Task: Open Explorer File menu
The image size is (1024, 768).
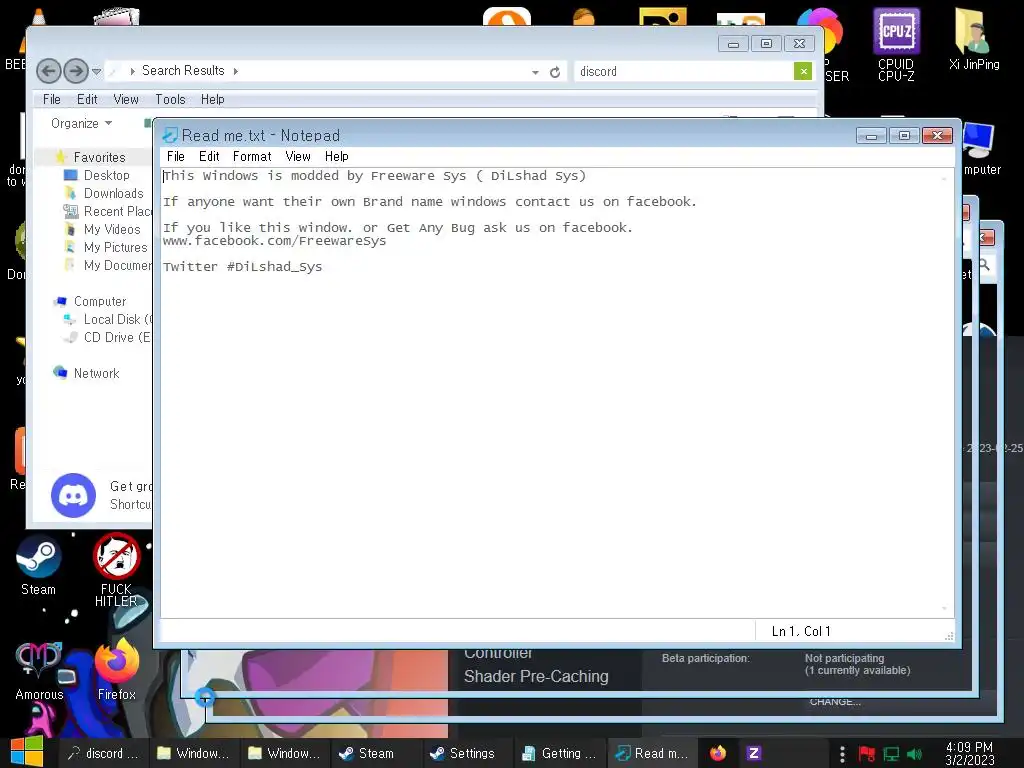Action: tap(52, 99)
